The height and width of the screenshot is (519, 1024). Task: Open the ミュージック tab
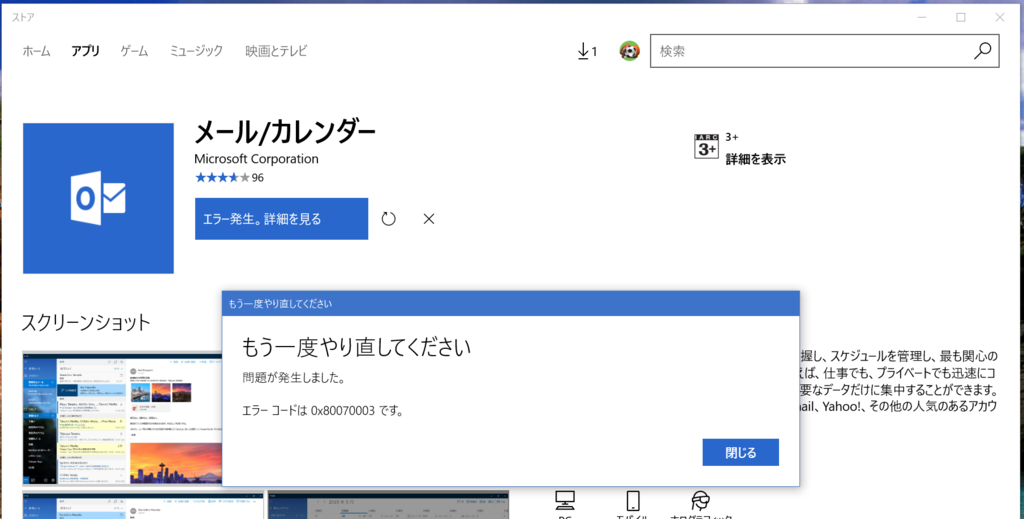pos(197,51)
